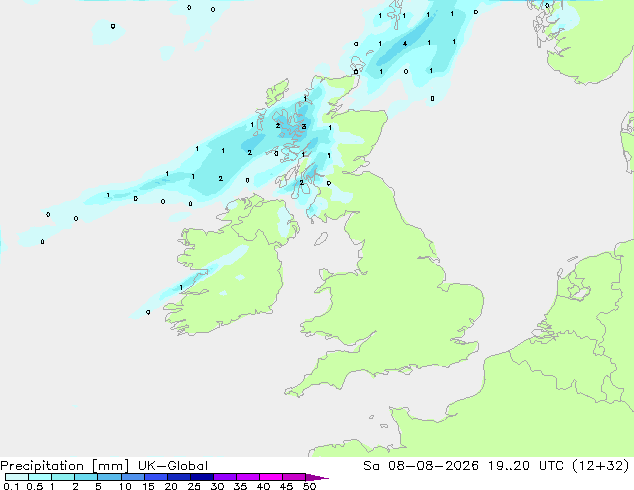Click the '40' legend scale label
This screenshot has width=634, height=490.
263,486
